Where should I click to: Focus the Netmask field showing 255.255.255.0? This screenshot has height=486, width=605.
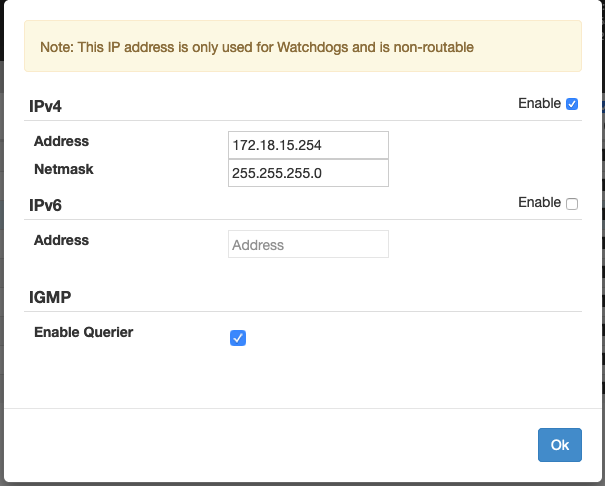308,173
